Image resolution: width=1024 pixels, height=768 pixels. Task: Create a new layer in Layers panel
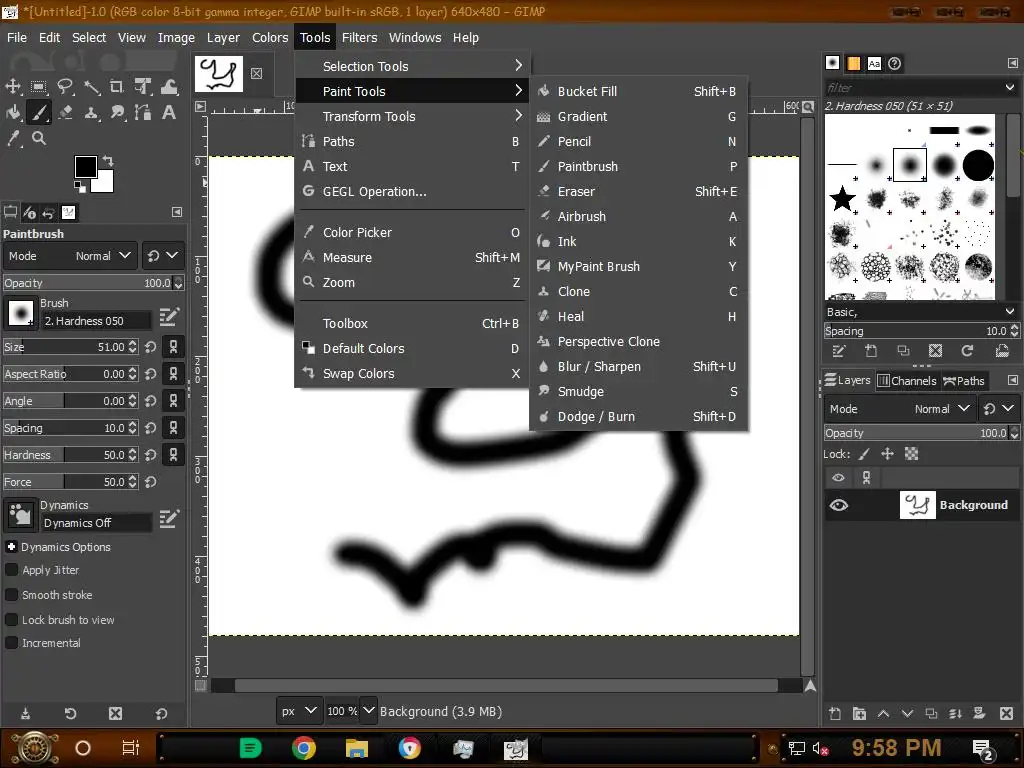[x=835, y=713]
